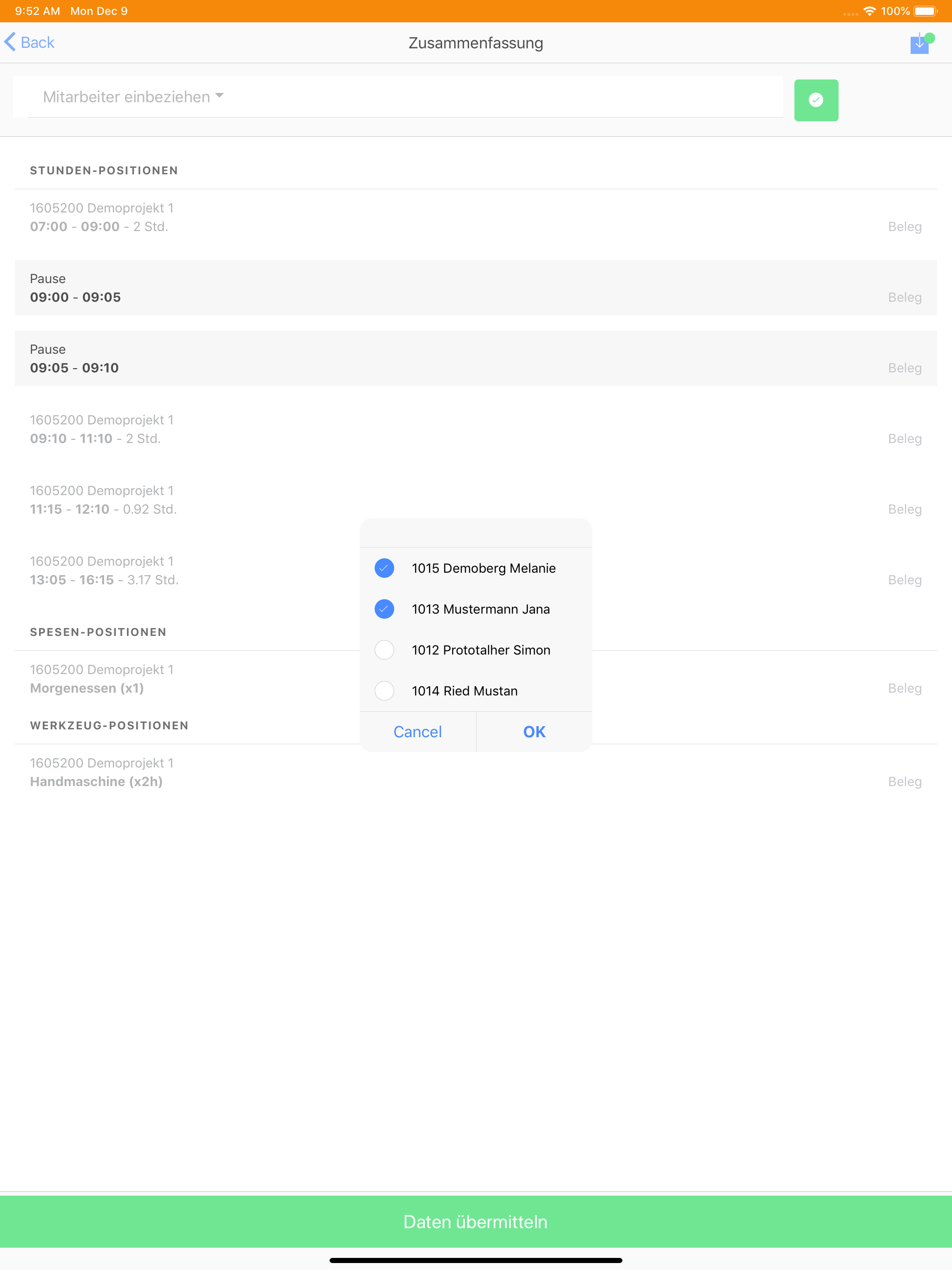Open Beleg for 07:00 - 09:00 entry
952x1270 pixels.
[904, 227]
